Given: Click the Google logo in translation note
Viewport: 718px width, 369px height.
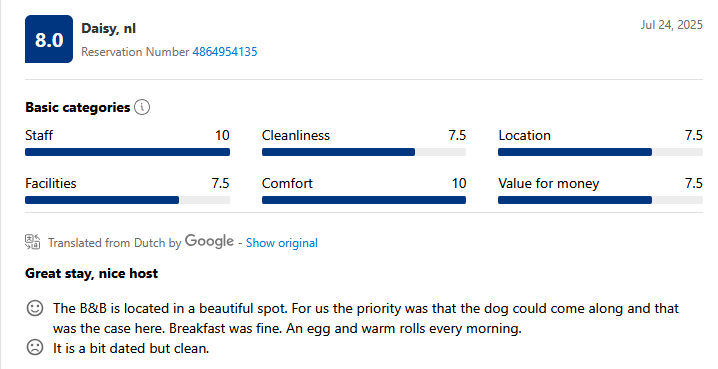Looking at the screenshot, I should (x=209, y=241).
